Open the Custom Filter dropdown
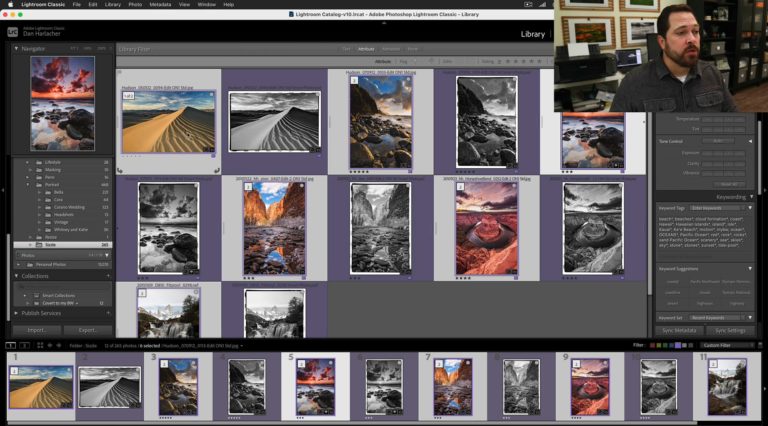This screenshot has height=426, width=768. 728,345
